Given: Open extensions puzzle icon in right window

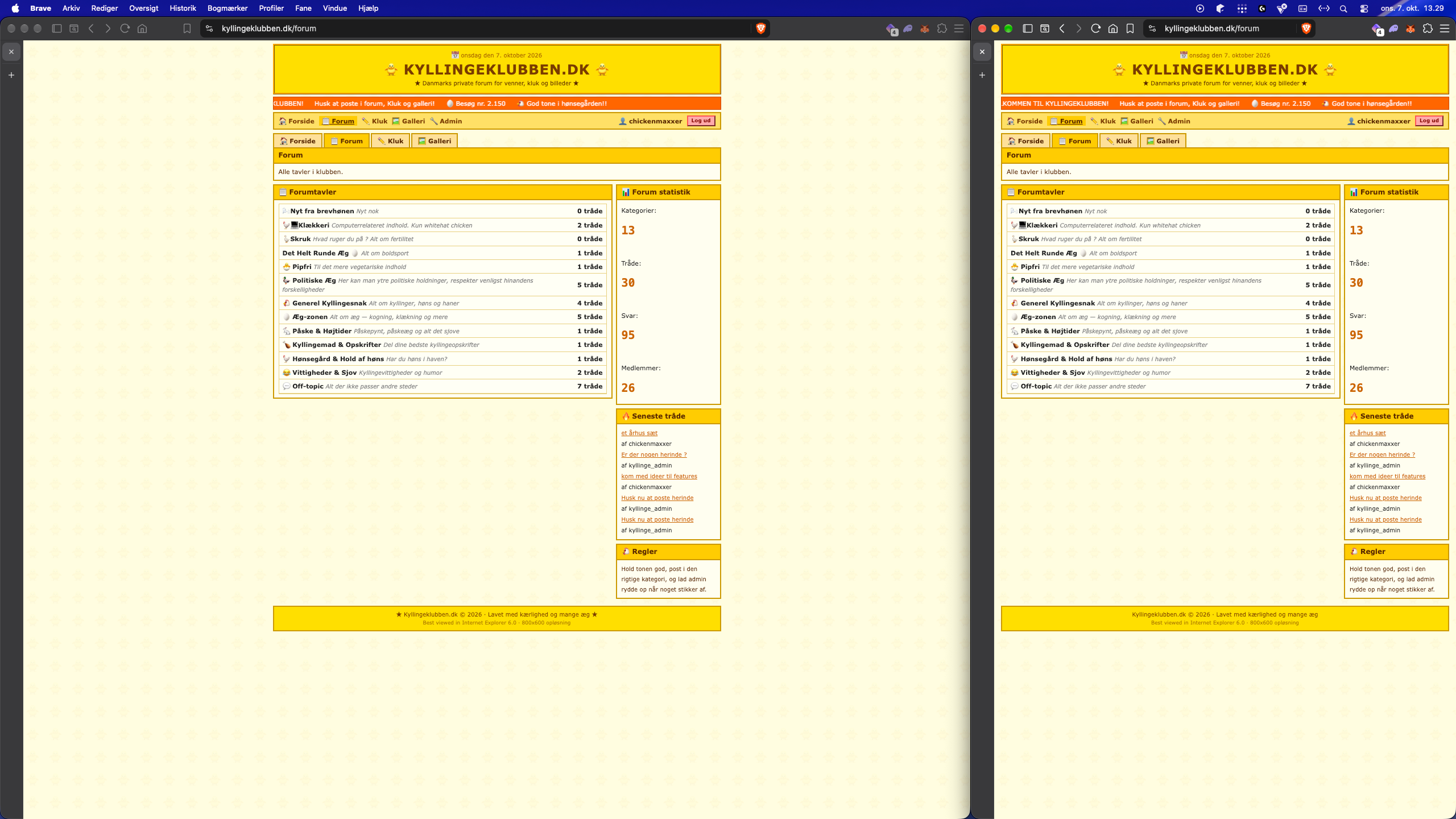Looking at the screenshot, I should pyautogui.click(x=1428, y=28).
